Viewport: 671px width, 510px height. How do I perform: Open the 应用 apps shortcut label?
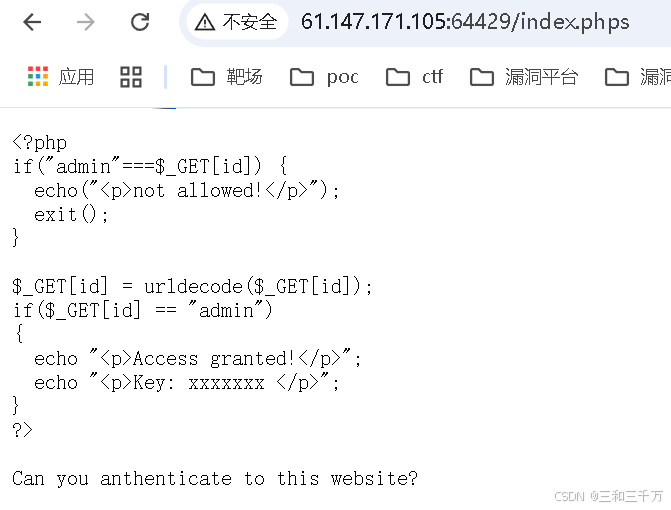tap(76, 77)
